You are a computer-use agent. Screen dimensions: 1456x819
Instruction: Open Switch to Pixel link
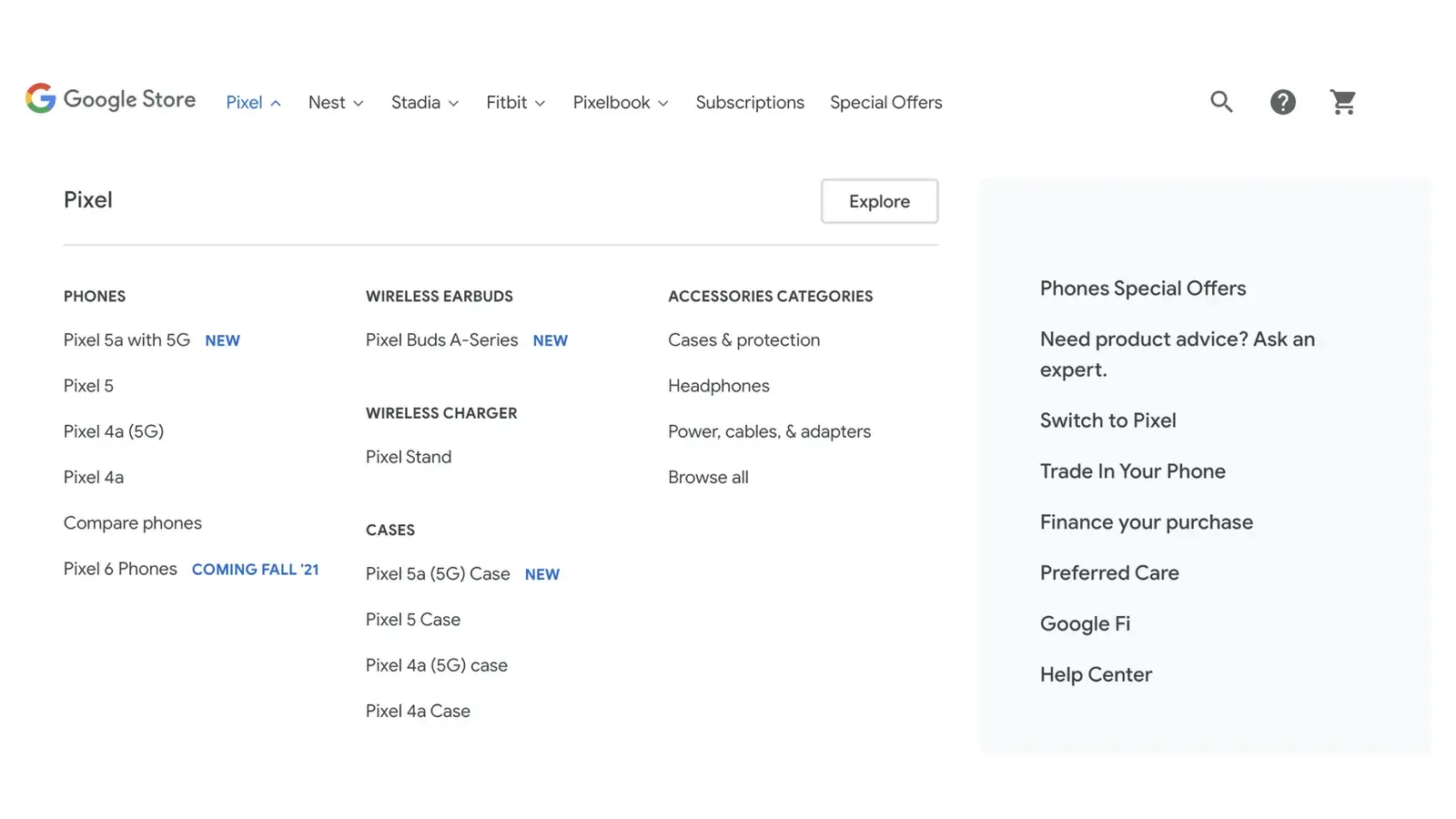[x=1108, y=420]
